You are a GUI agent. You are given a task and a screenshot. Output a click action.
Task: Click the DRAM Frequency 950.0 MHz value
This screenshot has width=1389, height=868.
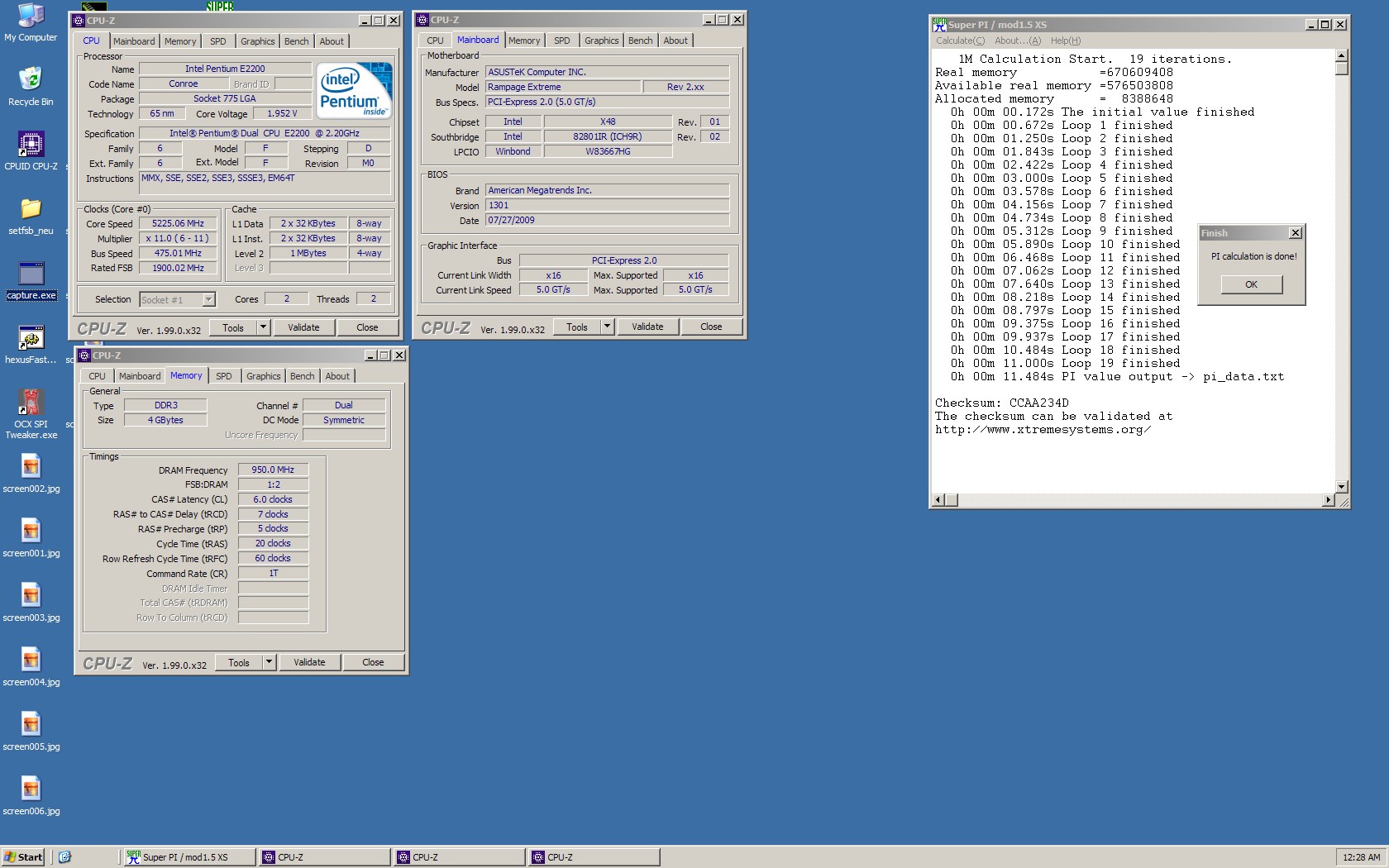pos(273,470)
